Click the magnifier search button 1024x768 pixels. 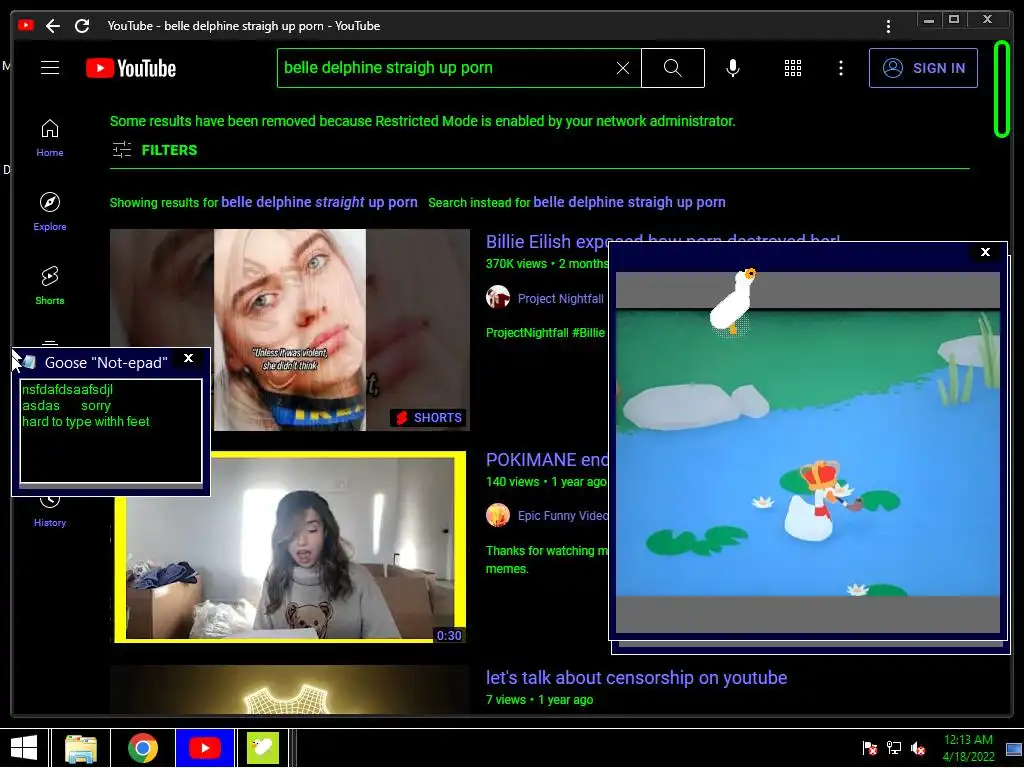point(673,68)
